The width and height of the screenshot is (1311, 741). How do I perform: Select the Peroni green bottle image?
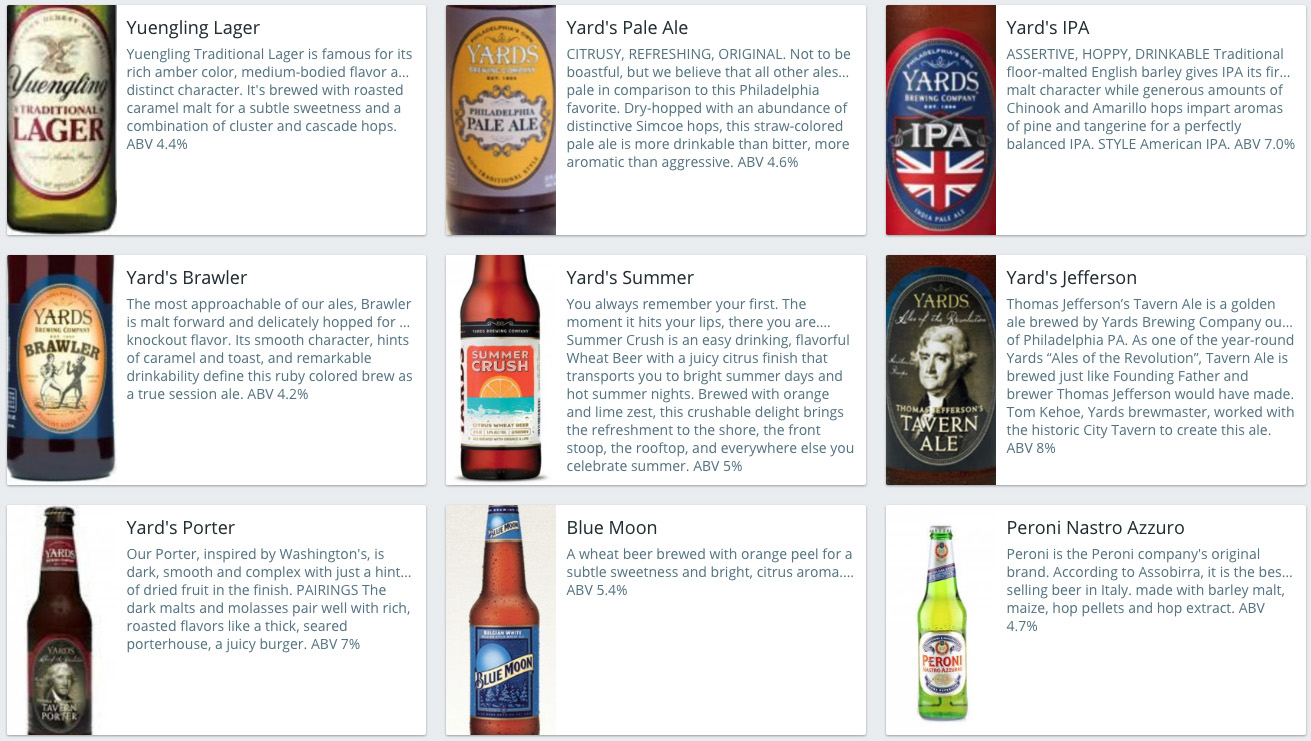(940, 618)
